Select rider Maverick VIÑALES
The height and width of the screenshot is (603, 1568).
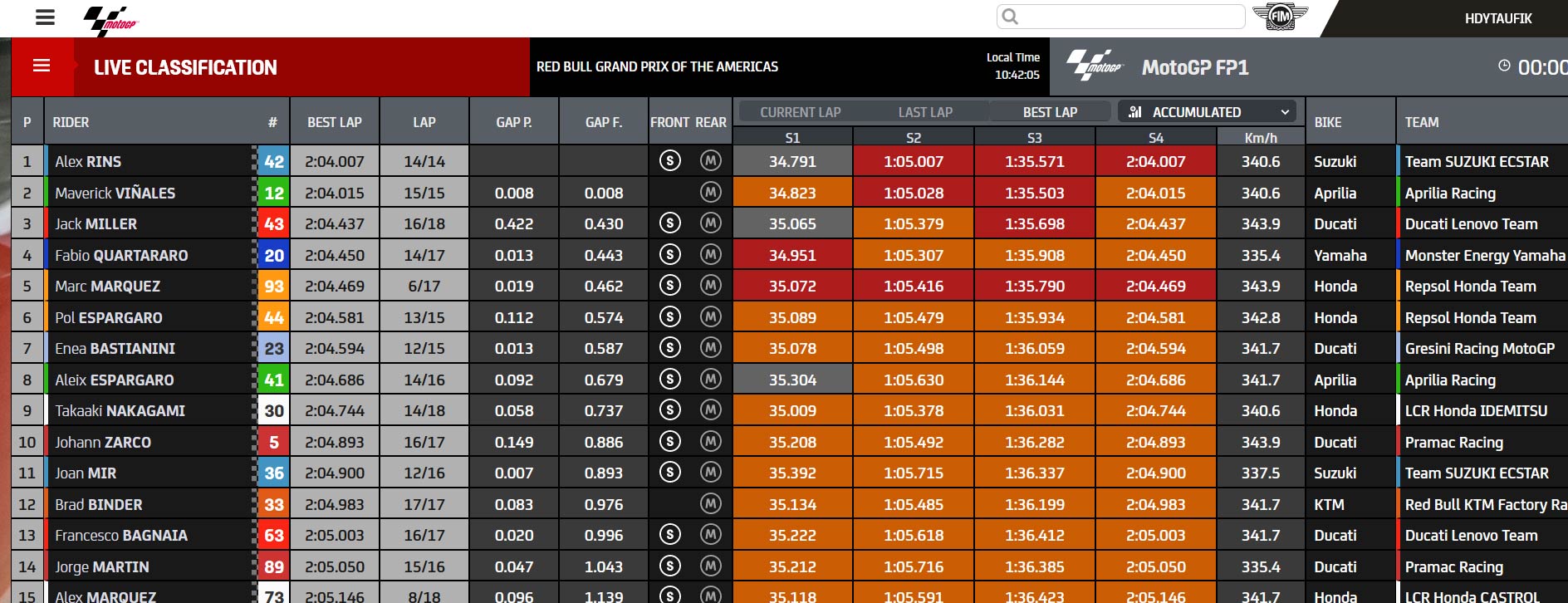click(115, 194)
